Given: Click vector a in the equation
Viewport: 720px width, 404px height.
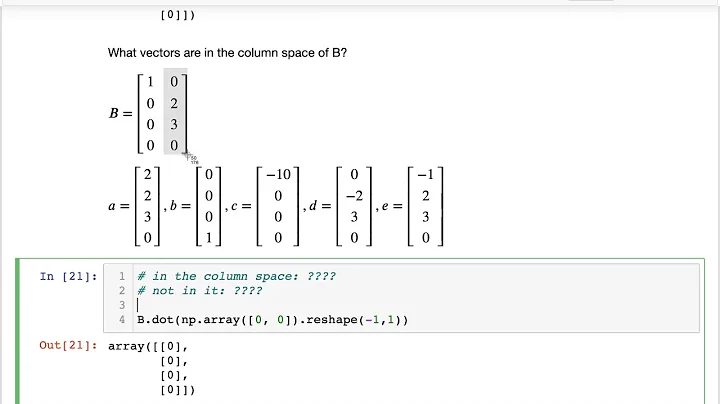Looking at the screenshot, I should 134,206.
